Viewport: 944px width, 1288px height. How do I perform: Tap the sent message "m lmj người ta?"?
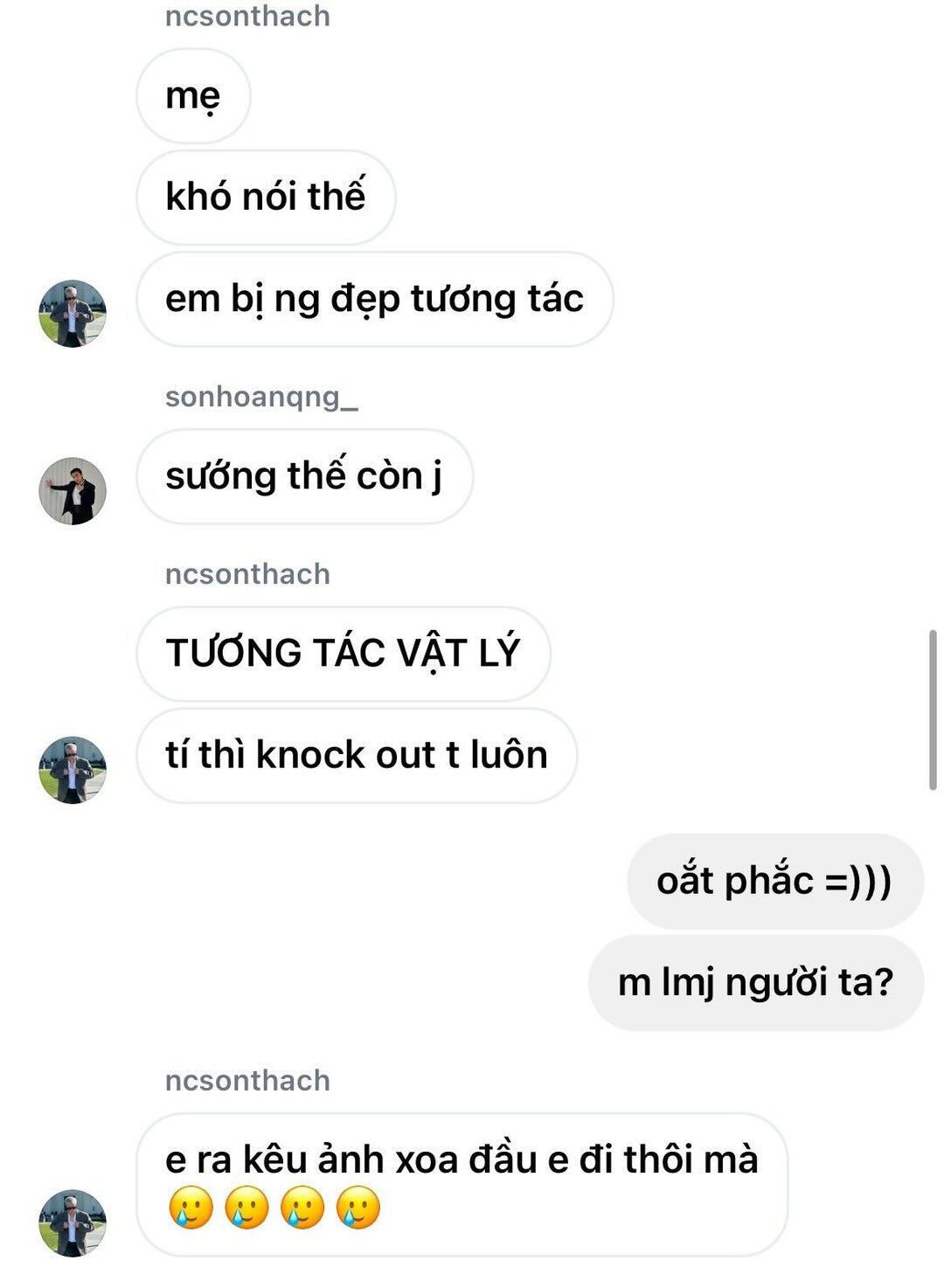(756, 983)
